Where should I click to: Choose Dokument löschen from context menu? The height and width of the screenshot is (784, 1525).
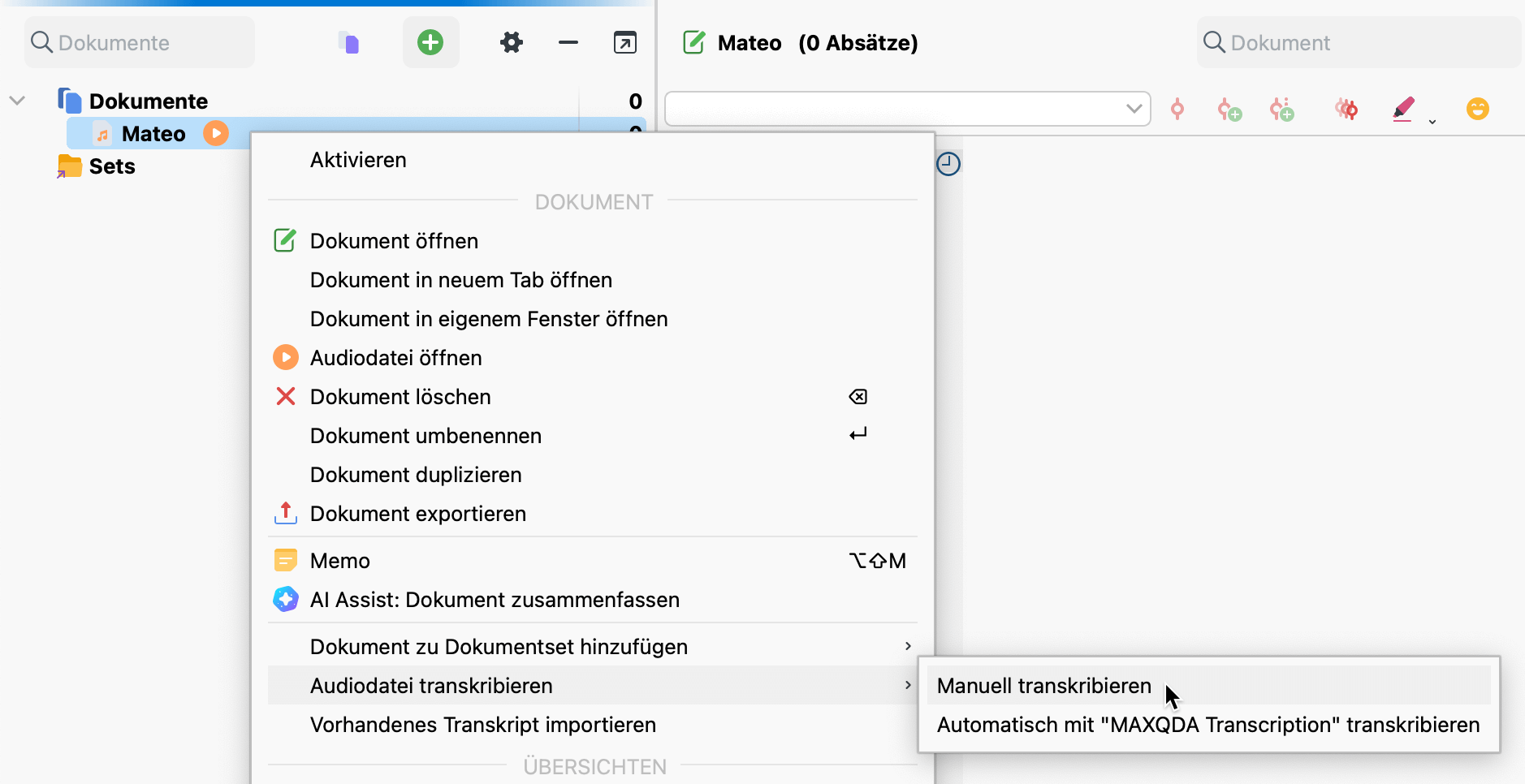pos(400,397)
